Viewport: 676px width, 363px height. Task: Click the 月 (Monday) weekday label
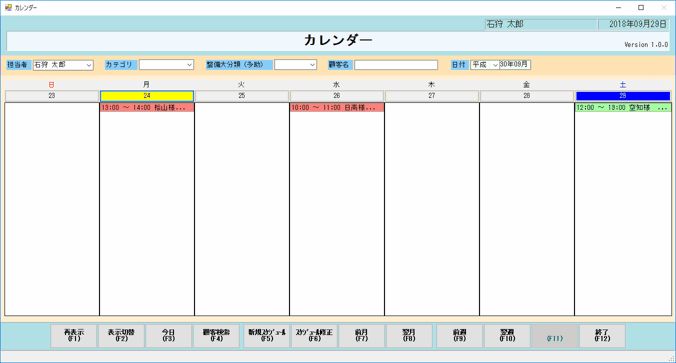(147, 84)
